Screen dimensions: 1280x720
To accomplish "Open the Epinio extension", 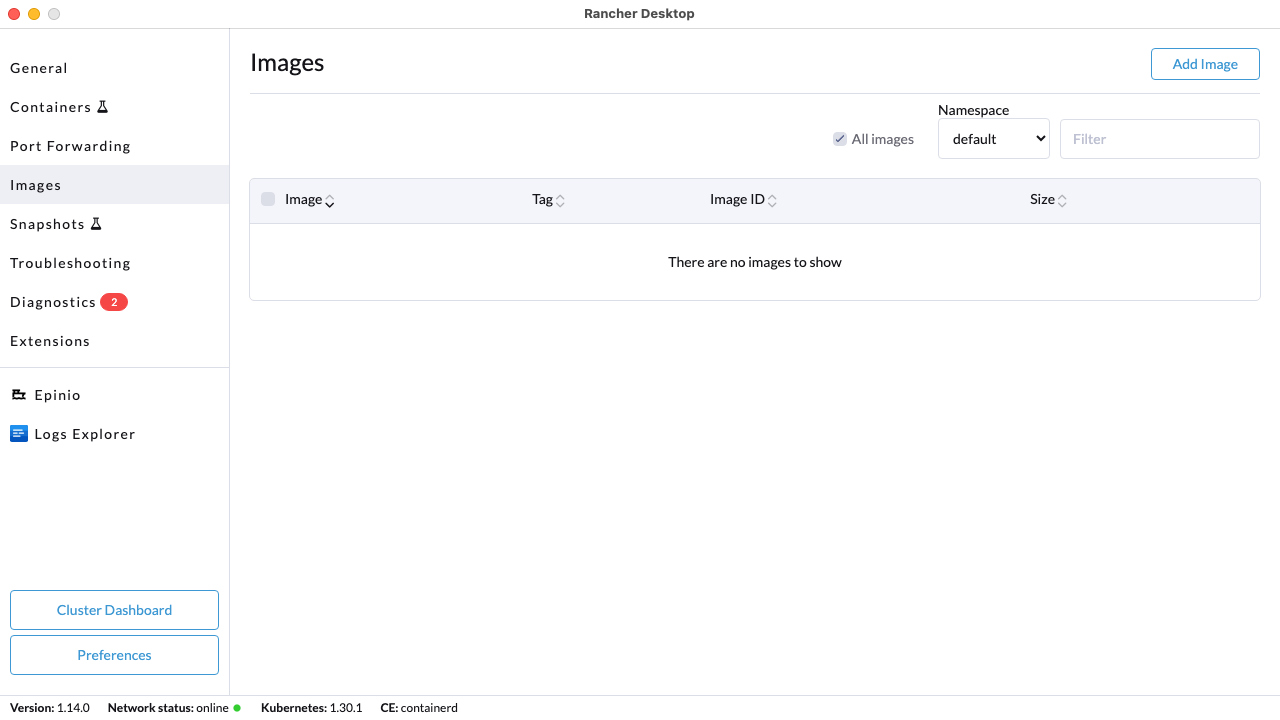I will [x=114, y=395].
